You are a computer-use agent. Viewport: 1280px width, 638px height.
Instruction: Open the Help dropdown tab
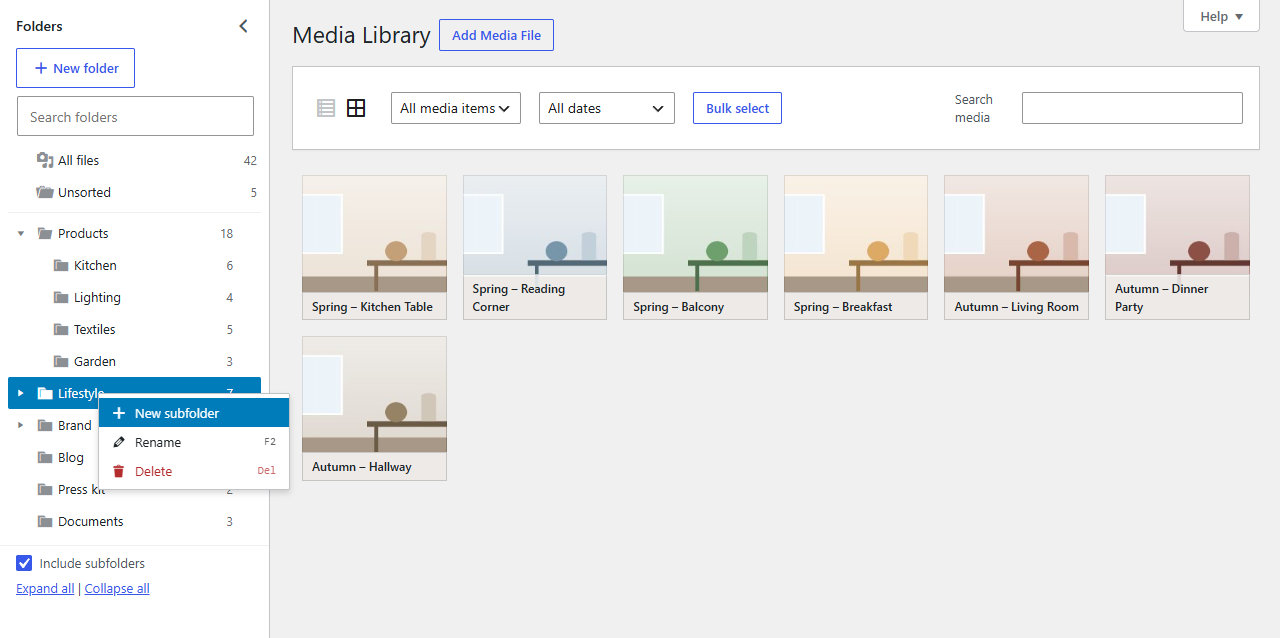[1221, 16]
